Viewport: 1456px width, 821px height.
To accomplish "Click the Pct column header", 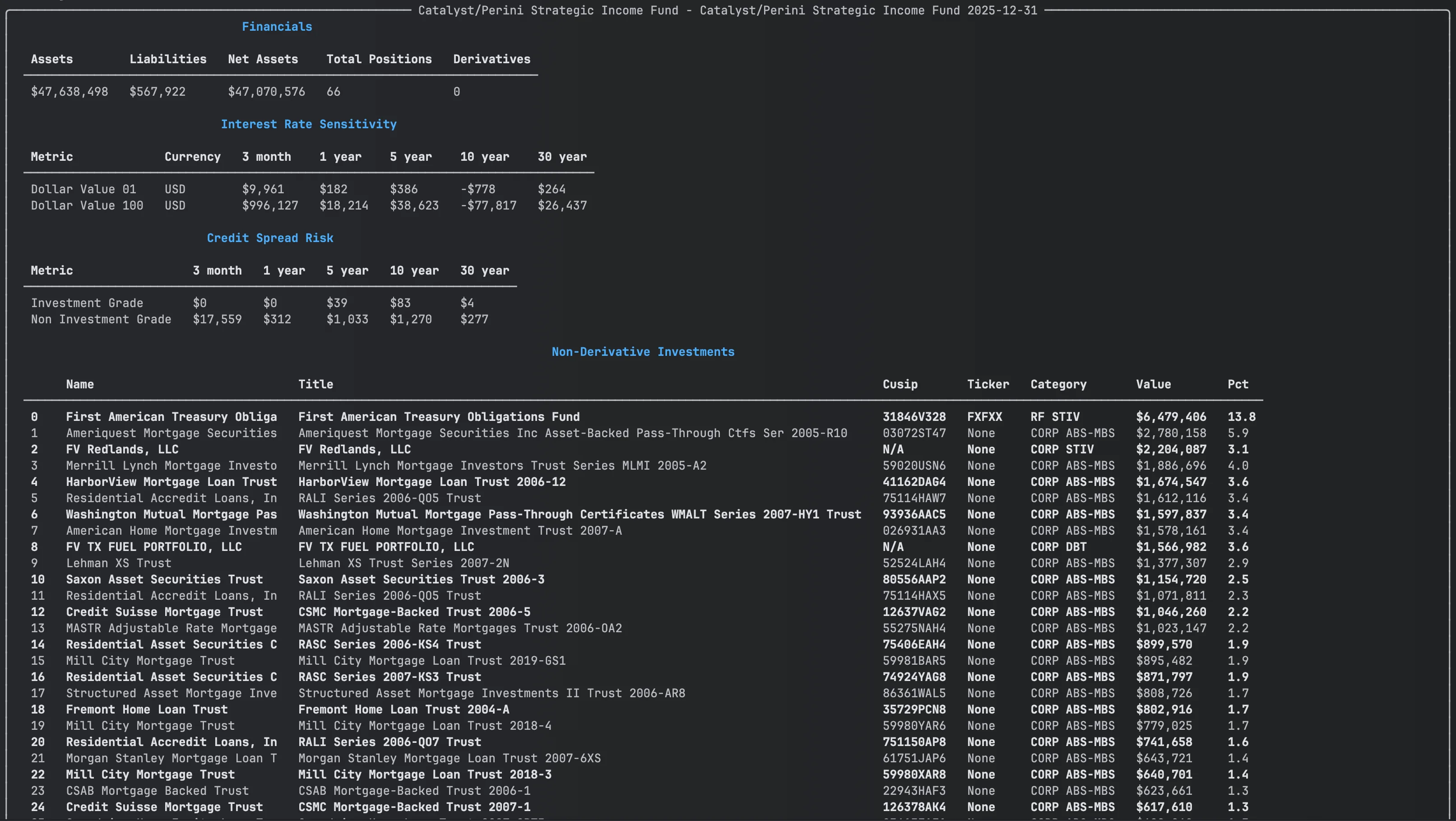I will point(1238,384).
